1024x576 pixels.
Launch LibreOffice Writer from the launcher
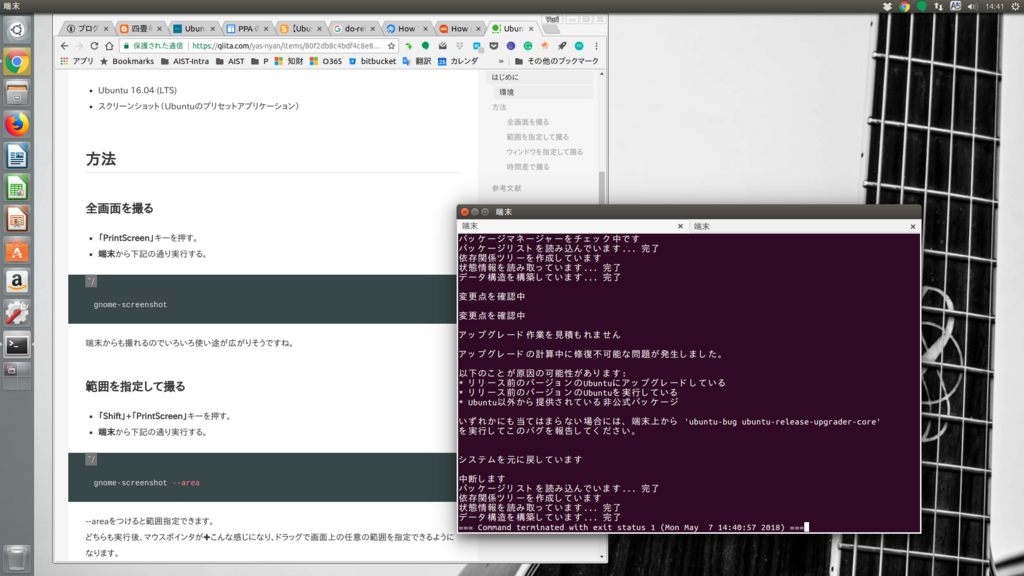pyautogui.click(x=16, y=157)
